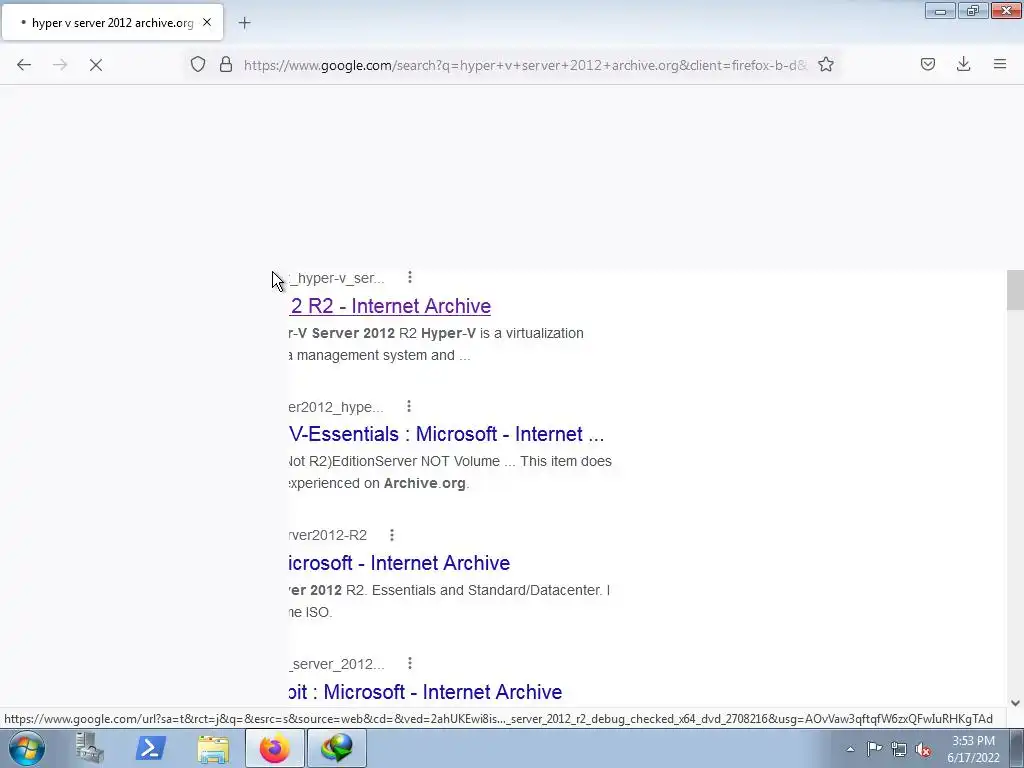Click the page vertical scrollbar thumb
This screenshot has width=1024, height=768.
1015,290
